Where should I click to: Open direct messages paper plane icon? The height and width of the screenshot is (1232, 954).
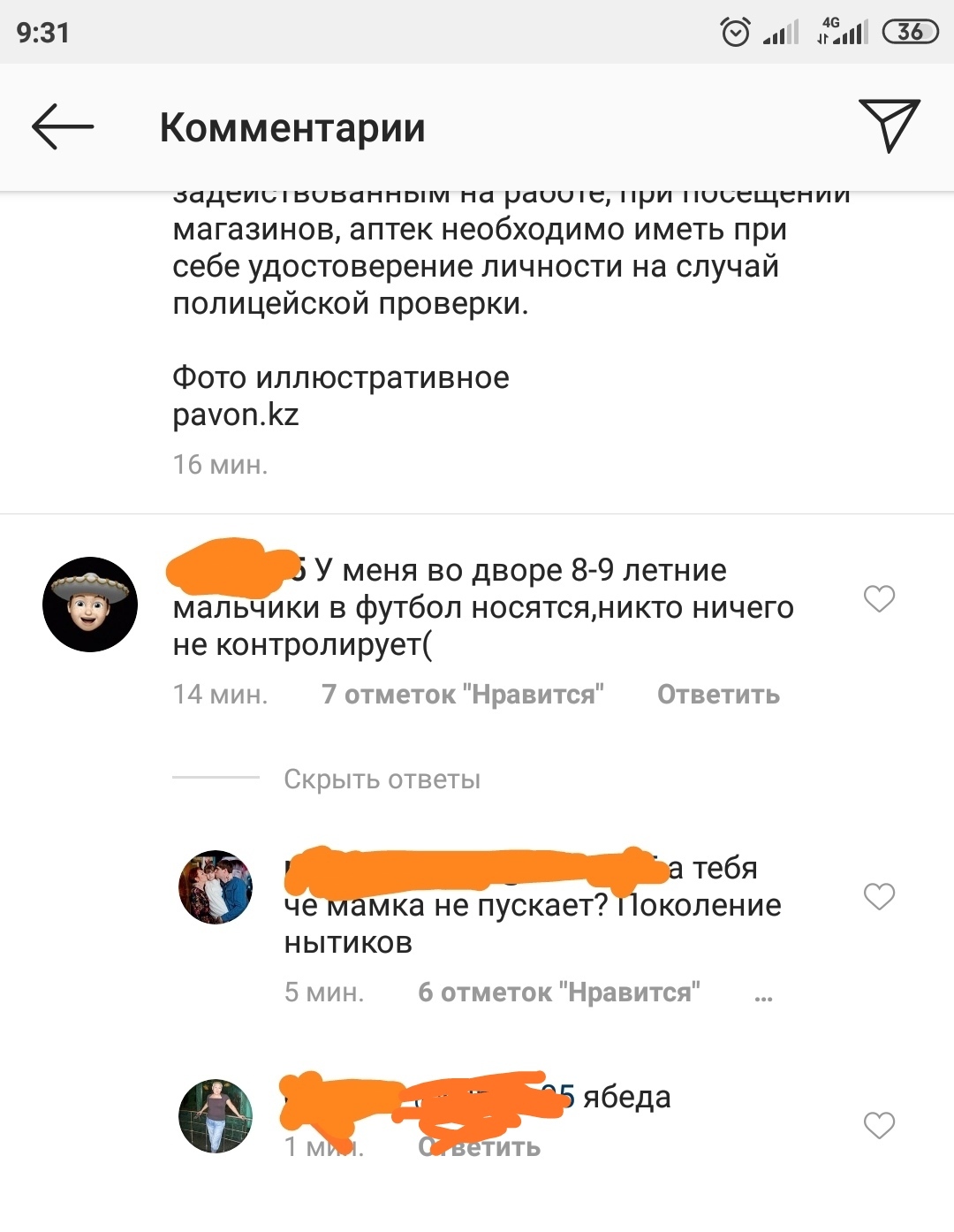[x=890, y=125]
